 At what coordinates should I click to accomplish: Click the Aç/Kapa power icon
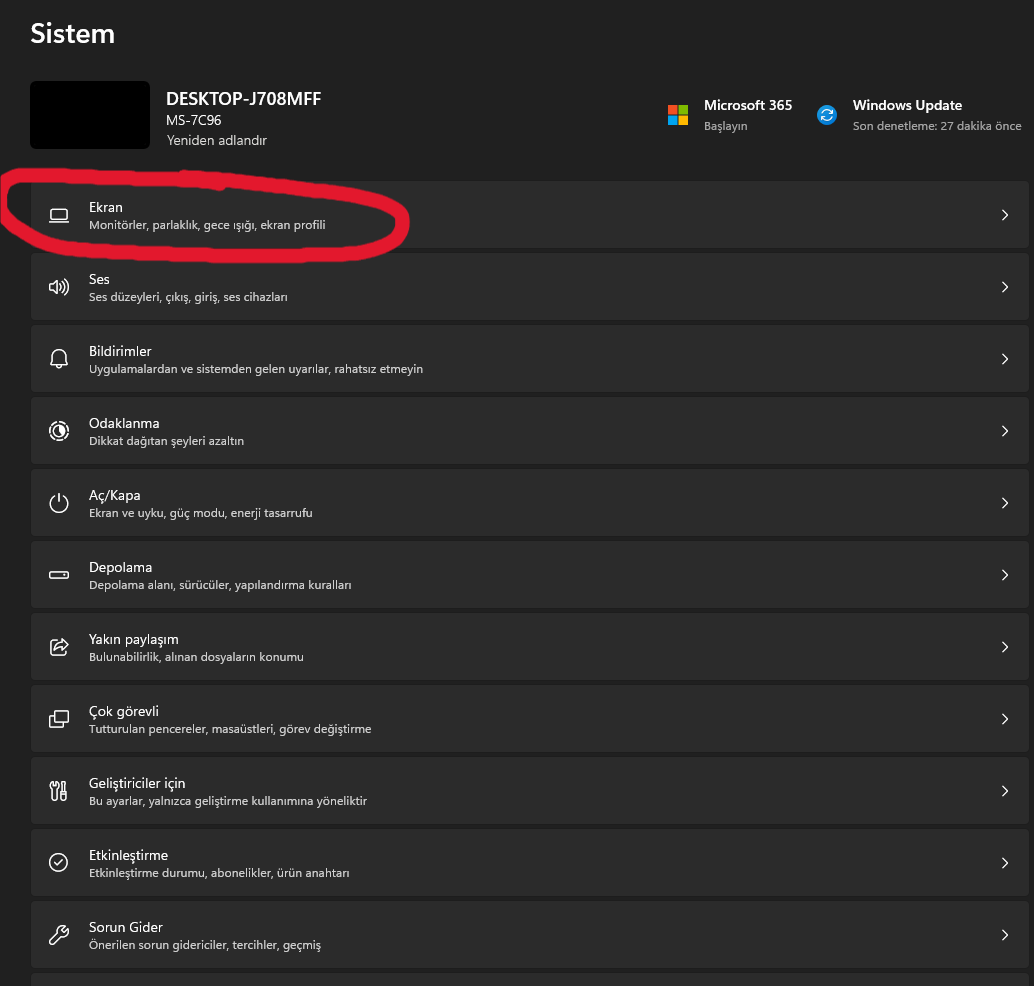coord(59,503)
